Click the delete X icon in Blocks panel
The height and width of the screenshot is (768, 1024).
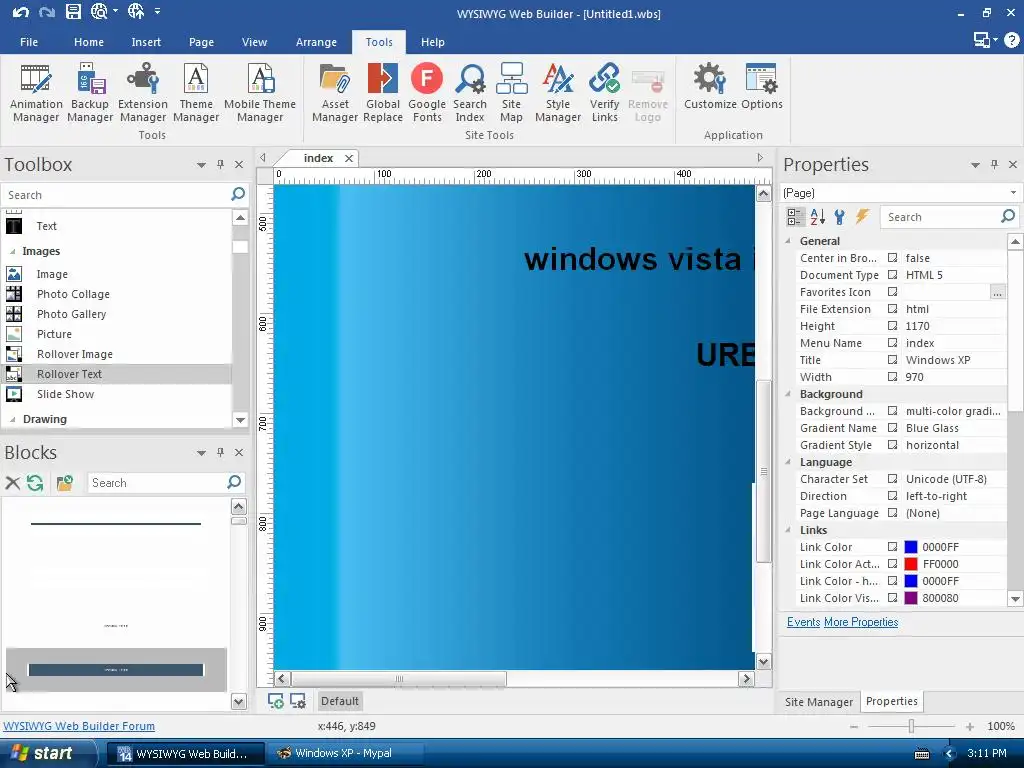pyautogui.click(x=12, y=483)
